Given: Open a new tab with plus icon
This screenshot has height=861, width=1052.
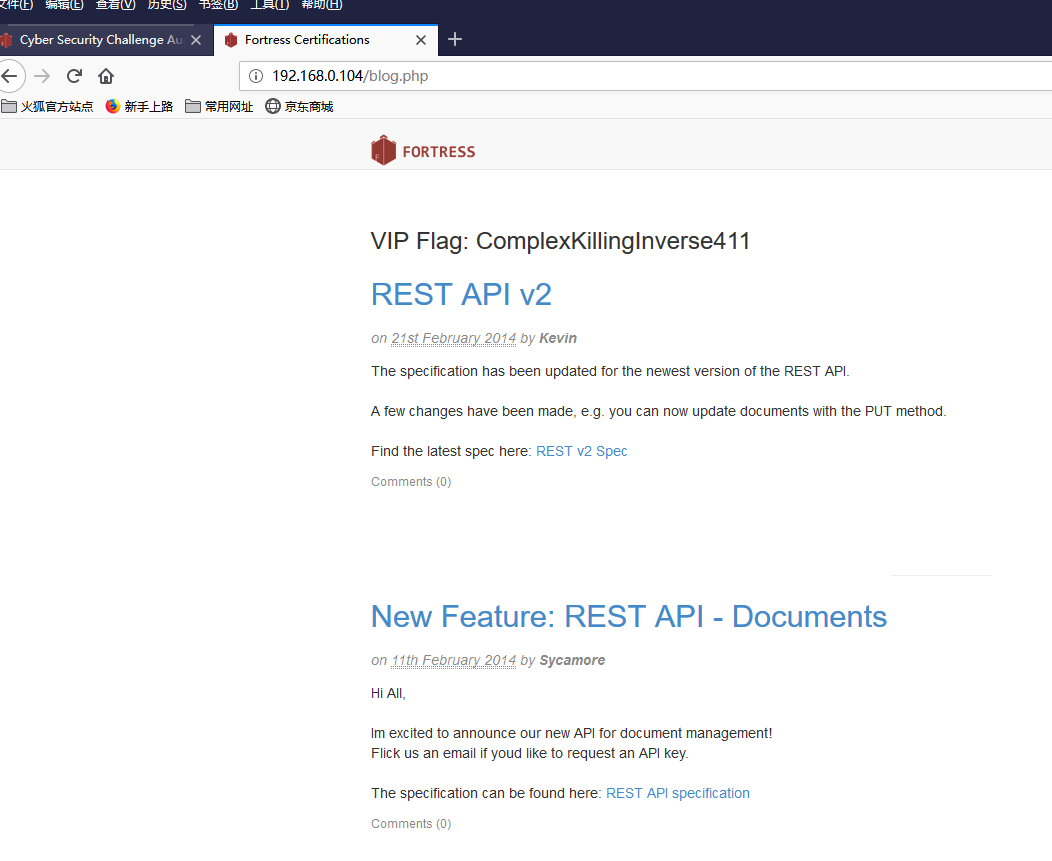Looking at the screenshot, I should tap(455, 40).
